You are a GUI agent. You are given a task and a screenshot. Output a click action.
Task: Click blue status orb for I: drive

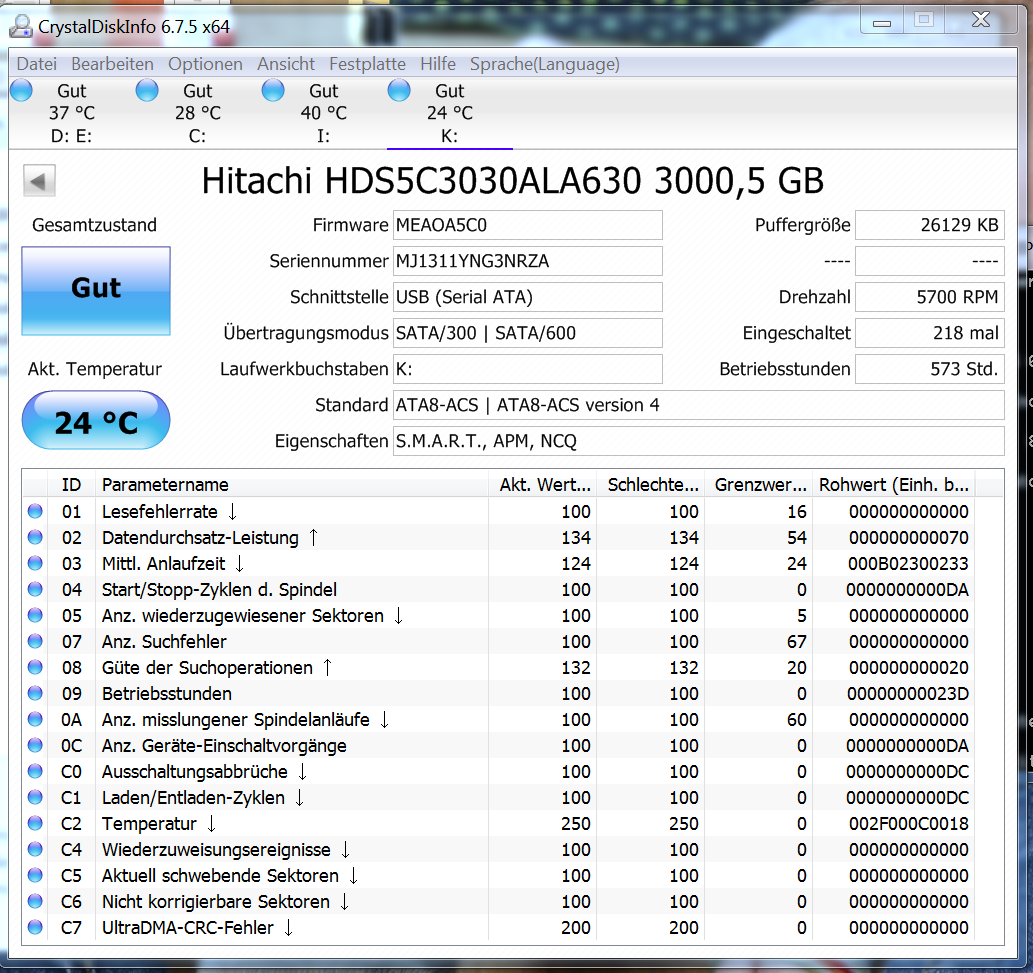coord(273,90)
